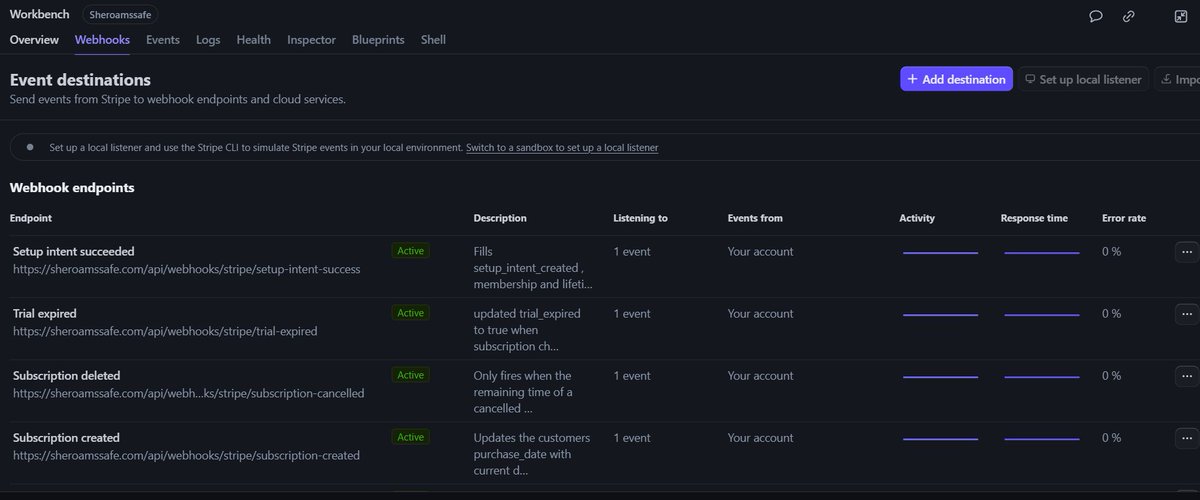Click the subscription-created endpoint URL
Viewport: 1200px width, 500px height.
[186, 455]
